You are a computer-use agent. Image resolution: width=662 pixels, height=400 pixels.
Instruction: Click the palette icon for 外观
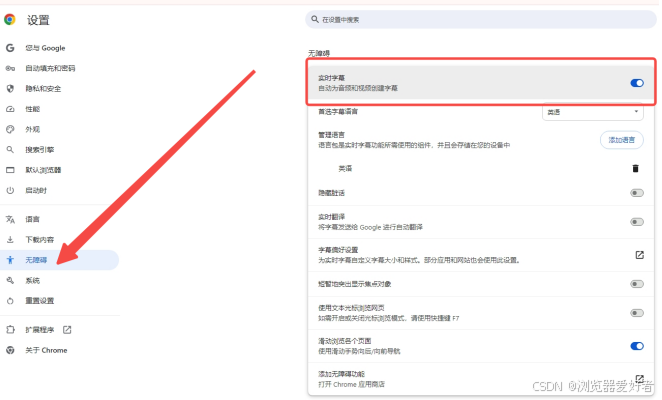click(10, 129)
